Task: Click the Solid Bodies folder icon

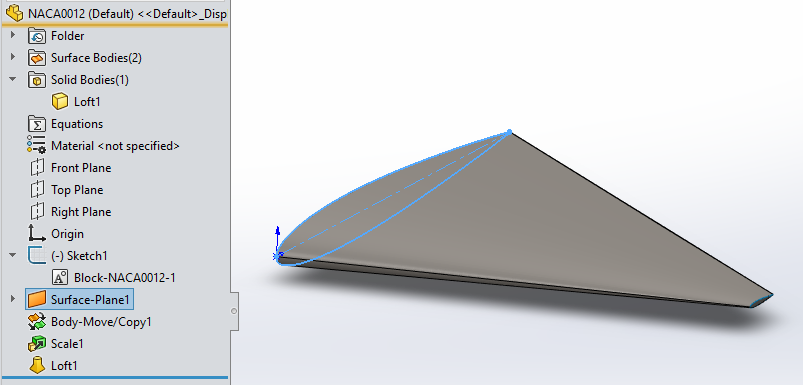Action: click(37, 80)
